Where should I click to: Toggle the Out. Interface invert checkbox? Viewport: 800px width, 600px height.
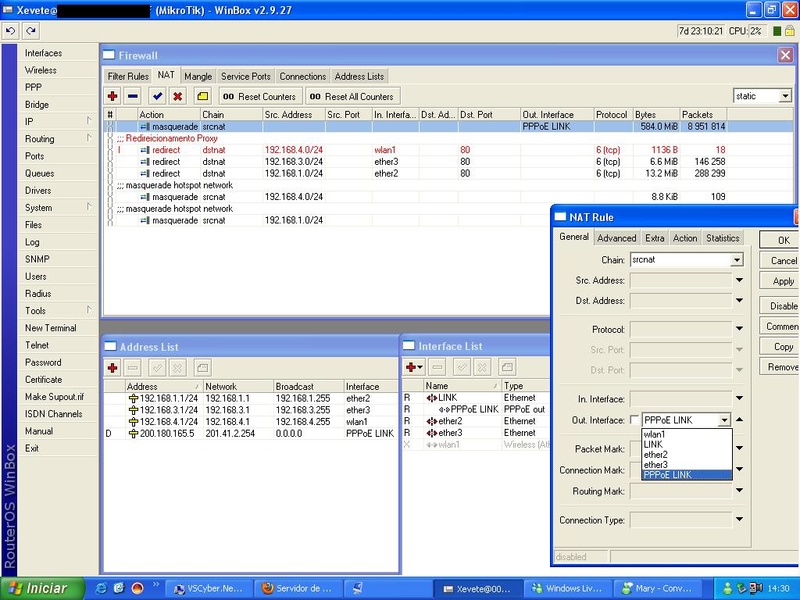coord(633,420)
